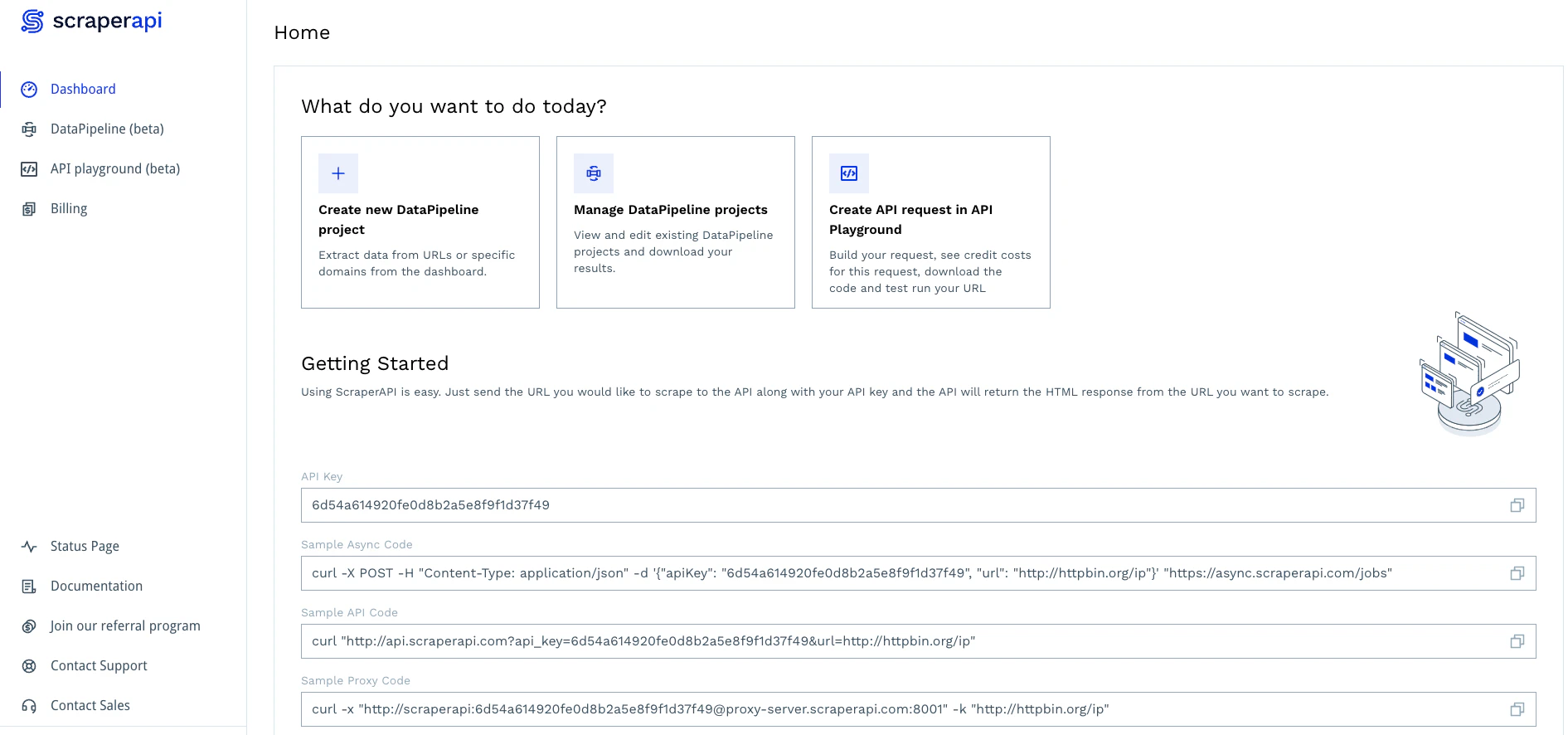Copy the API Key using its copy icon
Screen dimensions: 1568x735
tap(1517, 504)
